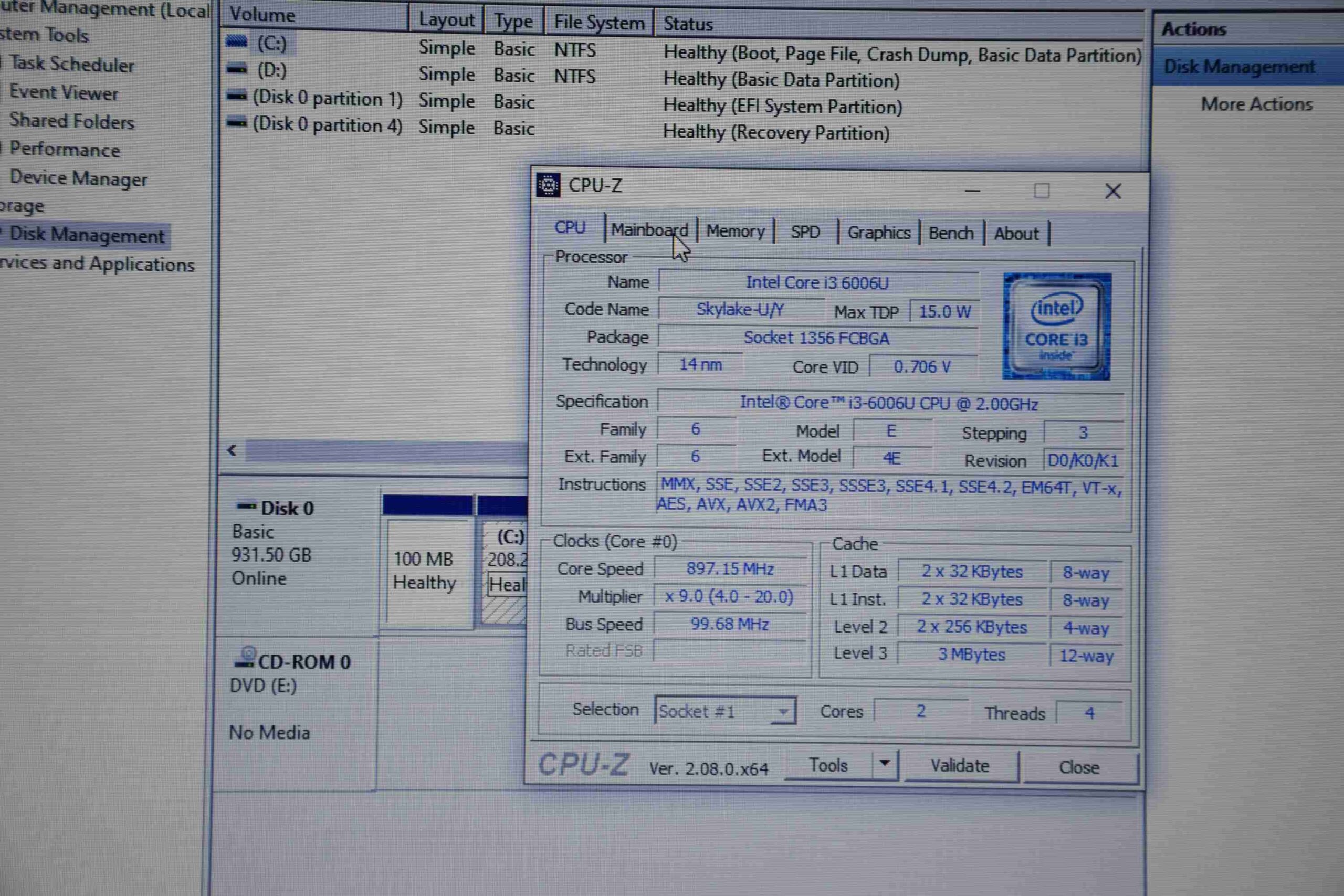The image size is (1344, 896).
Task: Open the Bench tab in CPU-Z
Action: [951, 233]
